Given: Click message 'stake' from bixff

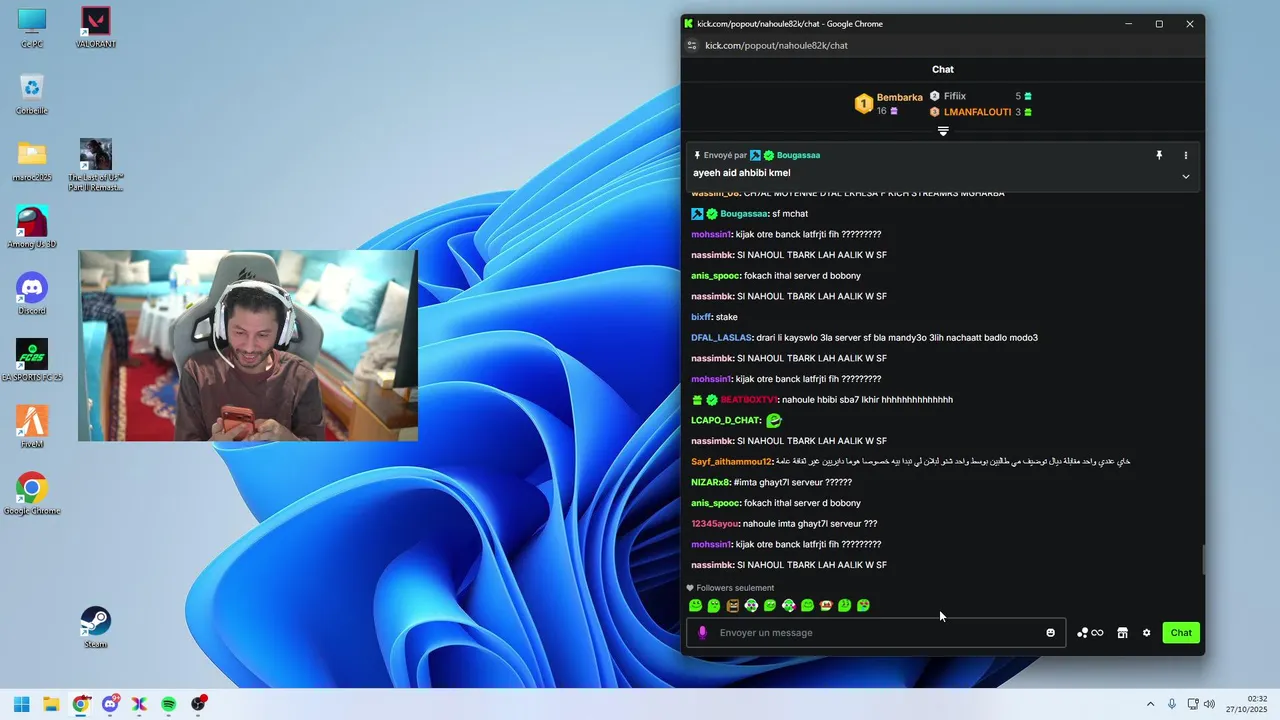Looking at the screenshot, I should coord(727,317).
